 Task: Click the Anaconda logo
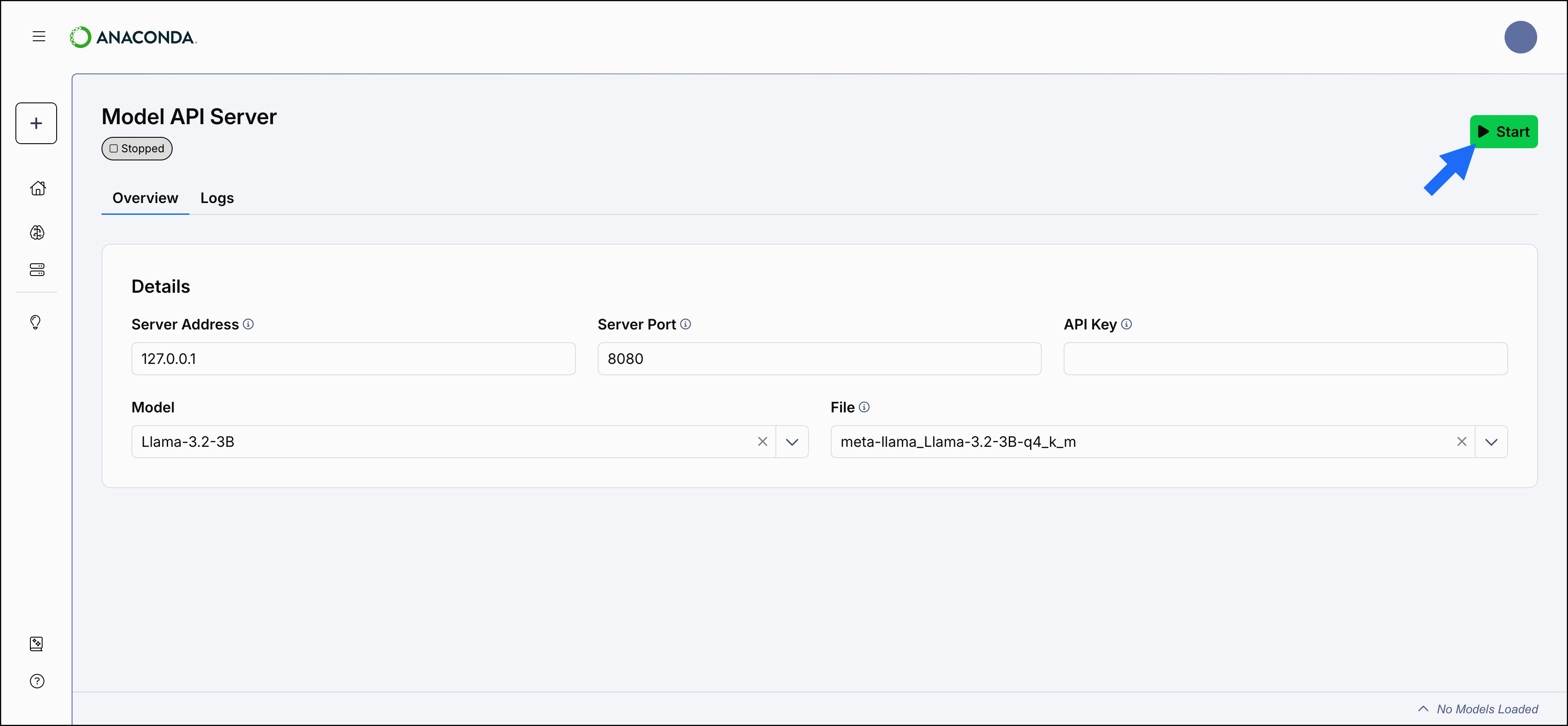[x=133, y=37]
